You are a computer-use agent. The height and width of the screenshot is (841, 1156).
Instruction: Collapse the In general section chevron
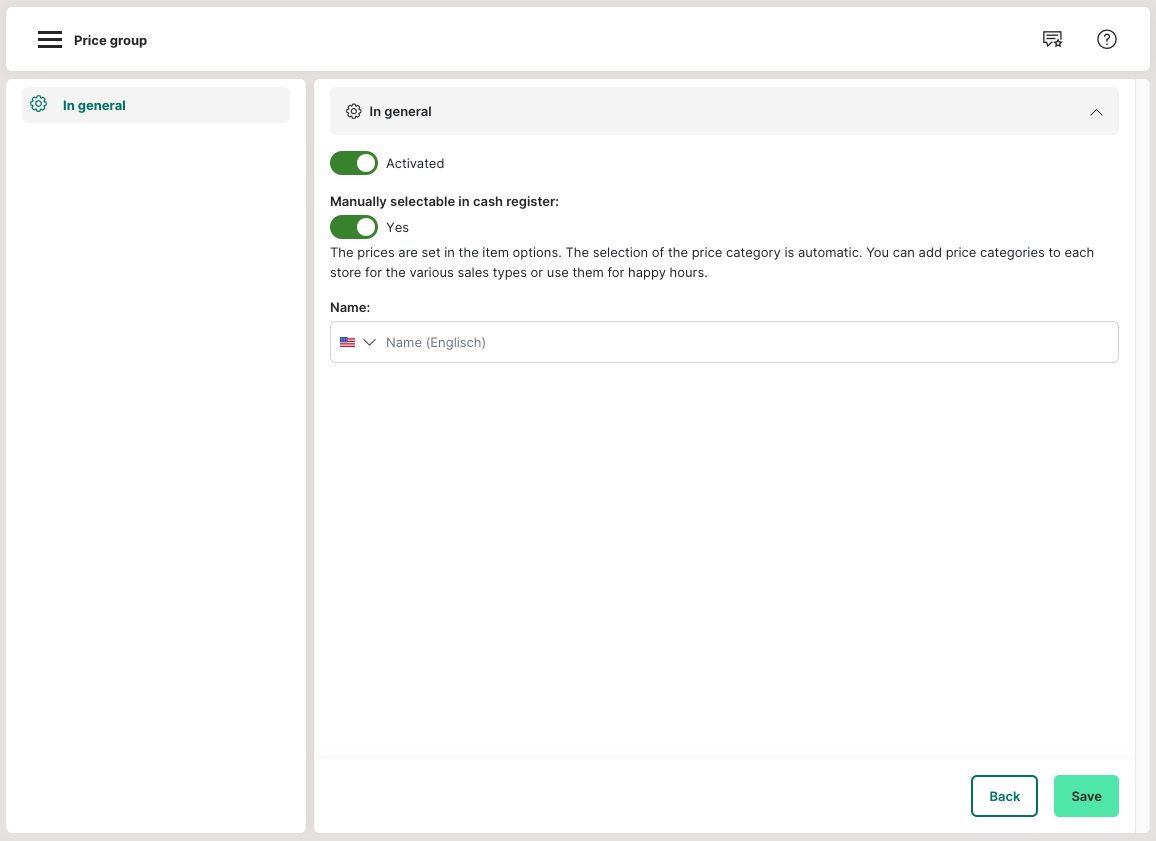coord(1096,112)
